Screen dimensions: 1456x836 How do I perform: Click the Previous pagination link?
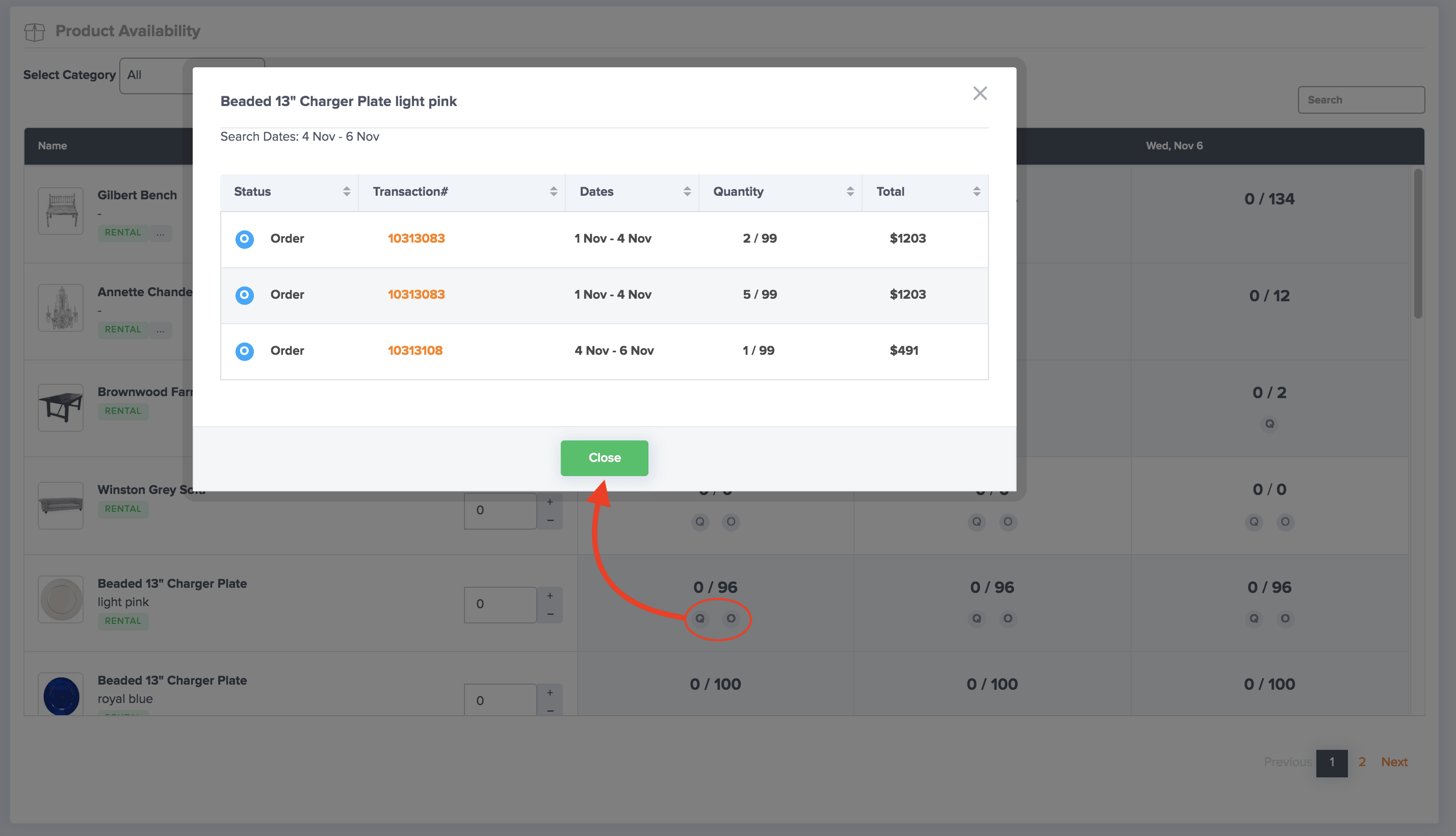pos(1287,763)
